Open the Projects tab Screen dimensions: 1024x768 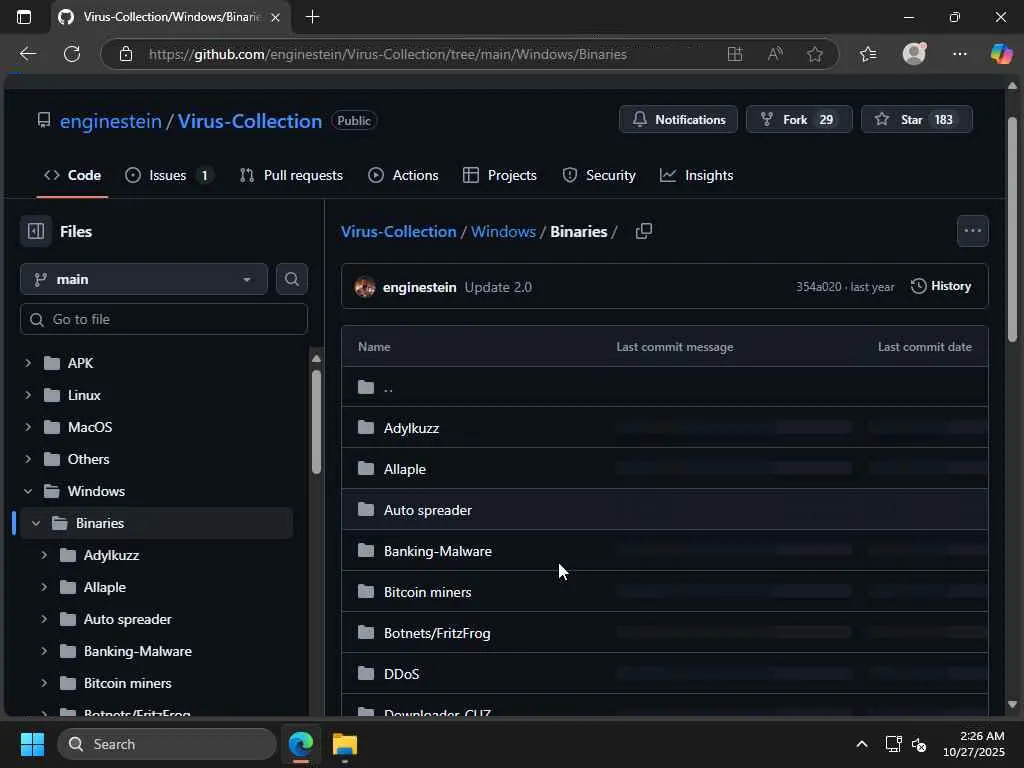click(500, 175)
